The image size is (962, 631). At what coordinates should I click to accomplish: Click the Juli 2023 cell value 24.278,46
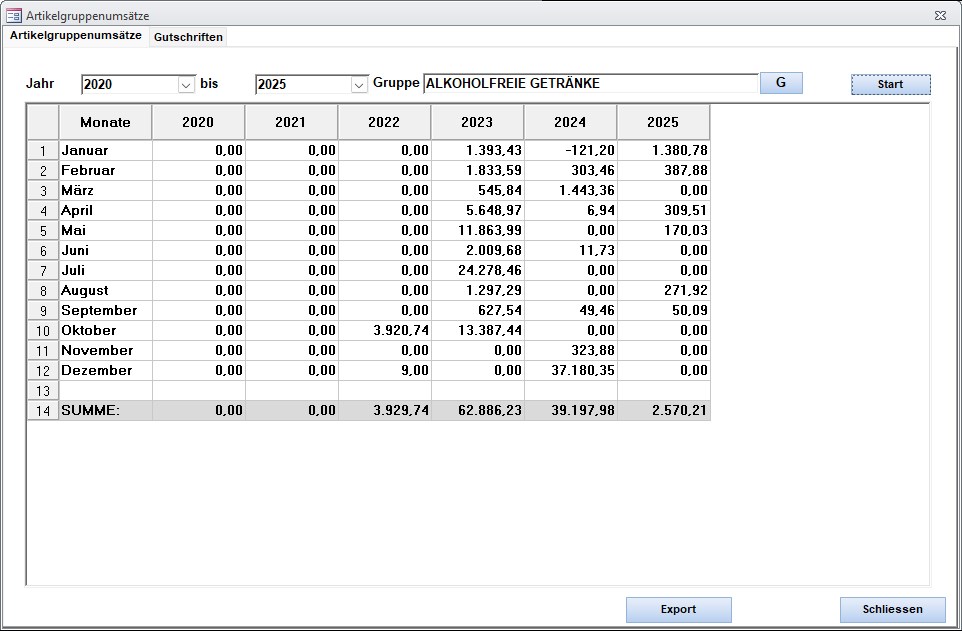pyautogui.click(x=477, y=270)
